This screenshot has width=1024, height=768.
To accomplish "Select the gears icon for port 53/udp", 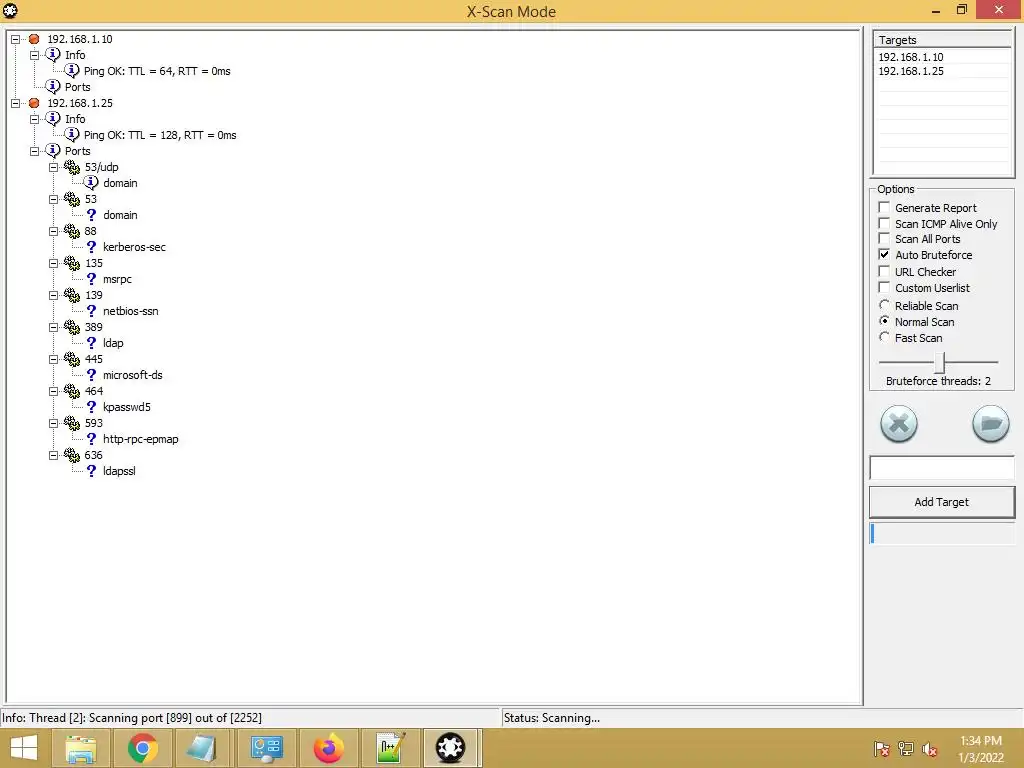I will click(x=72, y=167).
